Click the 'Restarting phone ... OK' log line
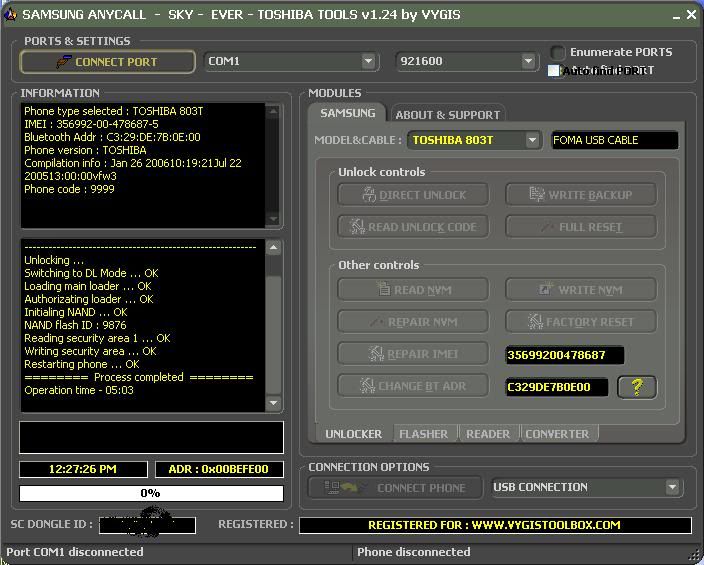The image size is (704, 565). [x=82, y=364]
